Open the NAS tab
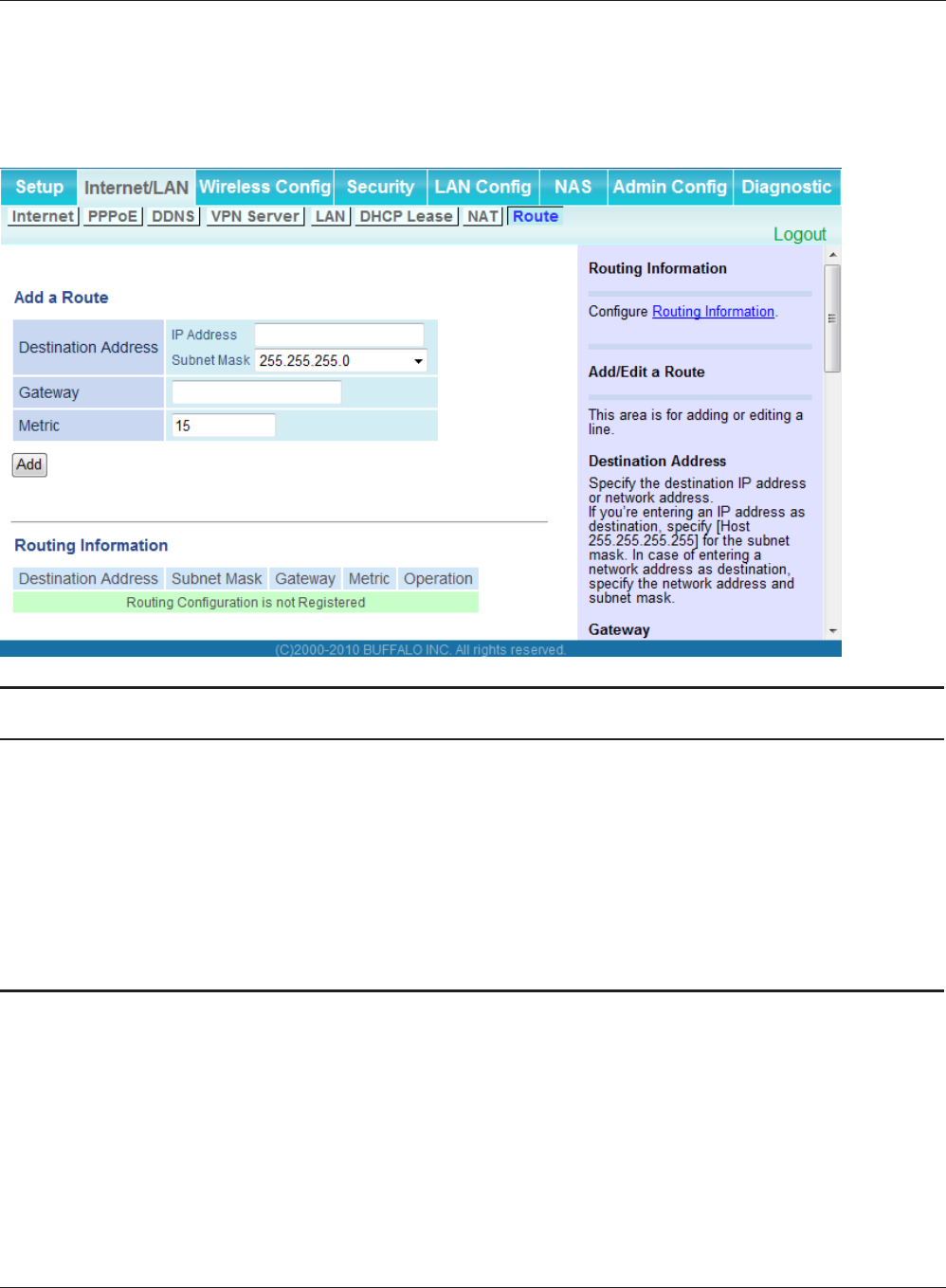This screenshot has height=1288, width=946. point(573,188)
